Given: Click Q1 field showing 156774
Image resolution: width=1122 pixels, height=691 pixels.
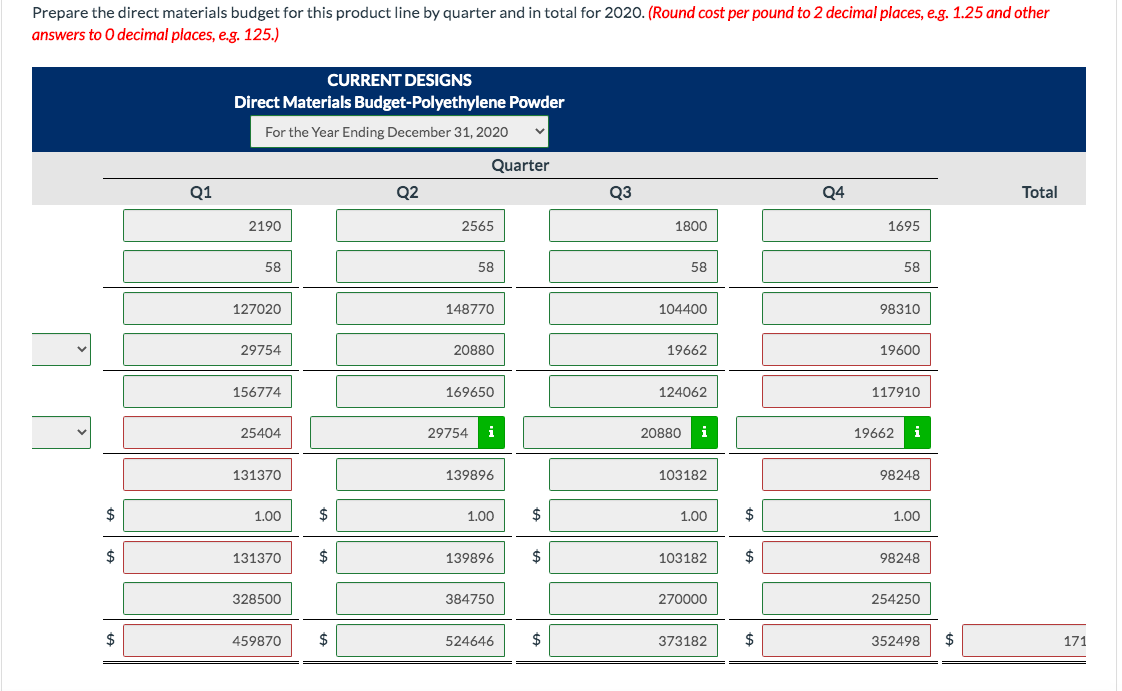Looking at the screenshot, I should [208, 392].
